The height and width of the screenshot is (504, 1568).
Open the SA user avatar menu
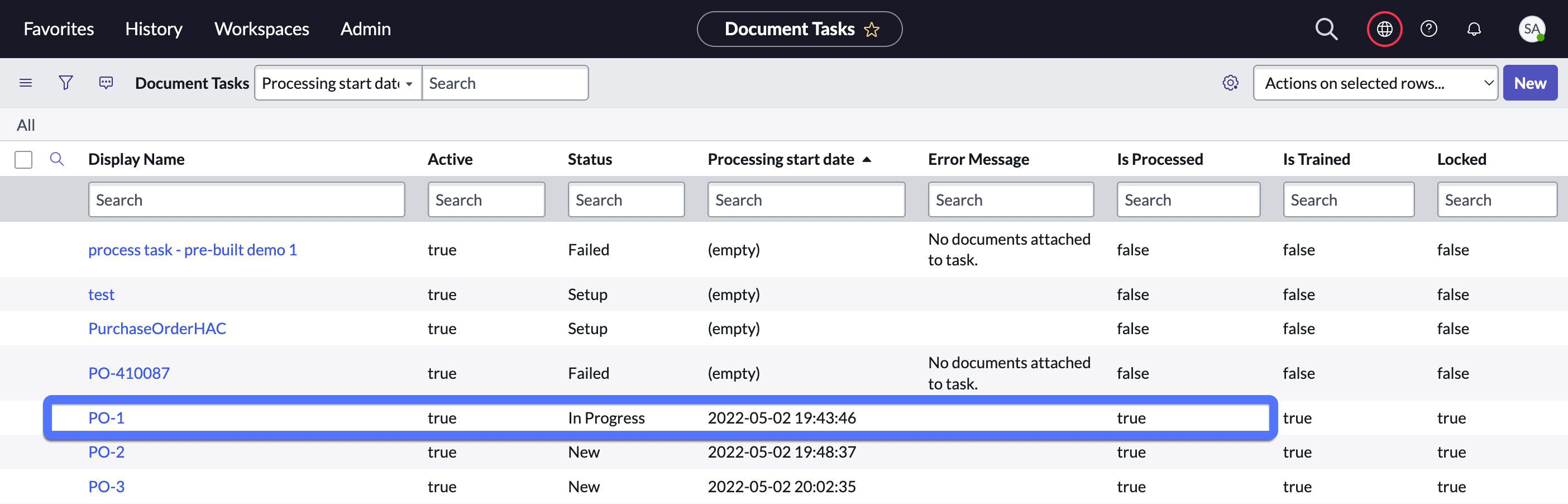1532,28
